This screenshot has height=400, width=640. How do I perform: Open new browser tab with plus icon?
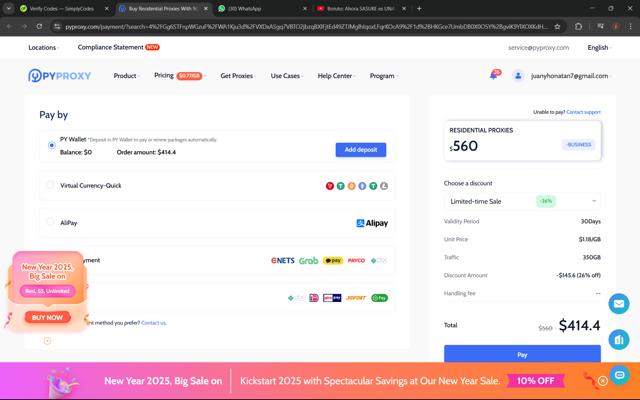point(419,8)
